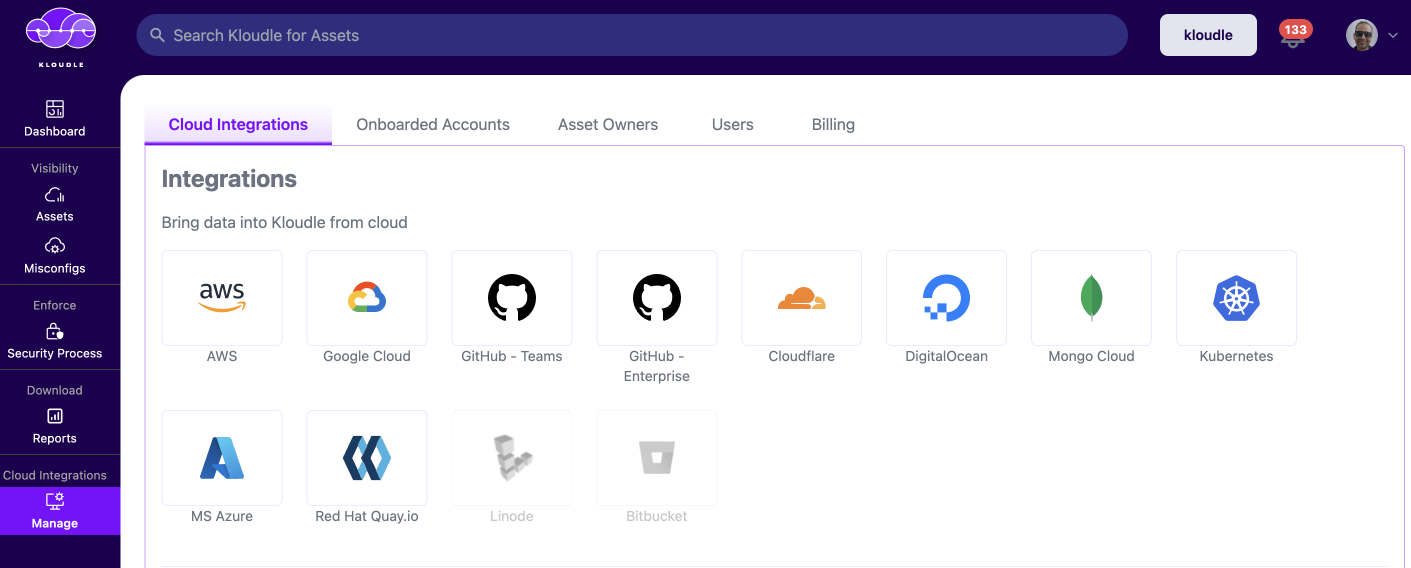Click the greyed-out Linode integration icon
The image size is (1411, 568).
pos(512,458)
